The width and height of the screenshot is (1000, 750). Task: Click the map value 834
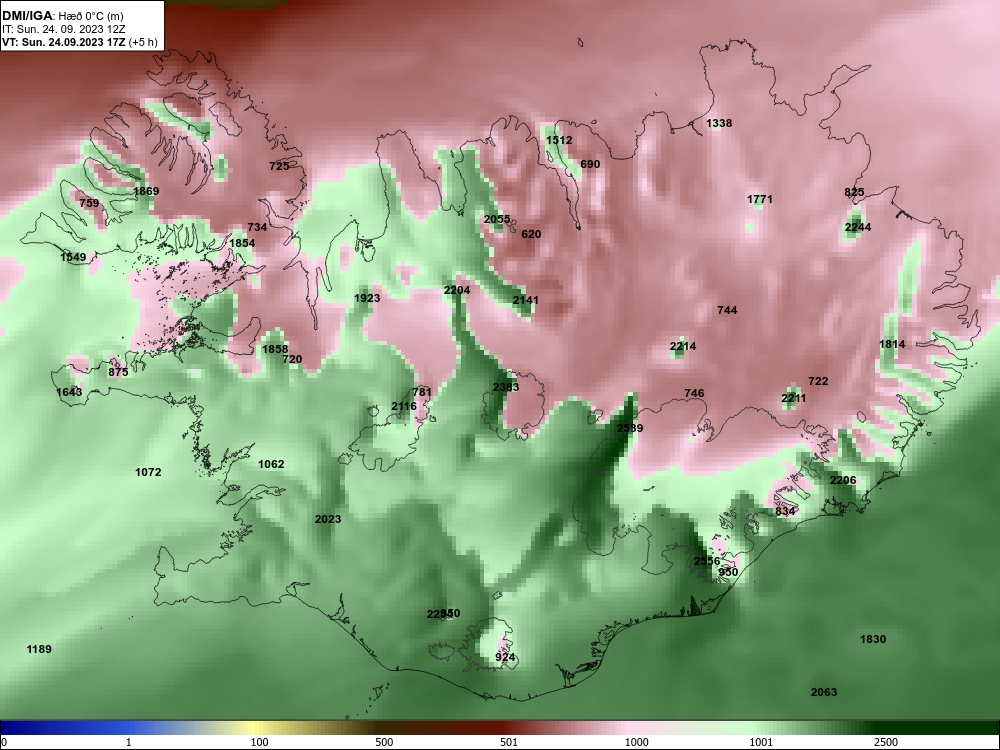(x=785, y=511)
